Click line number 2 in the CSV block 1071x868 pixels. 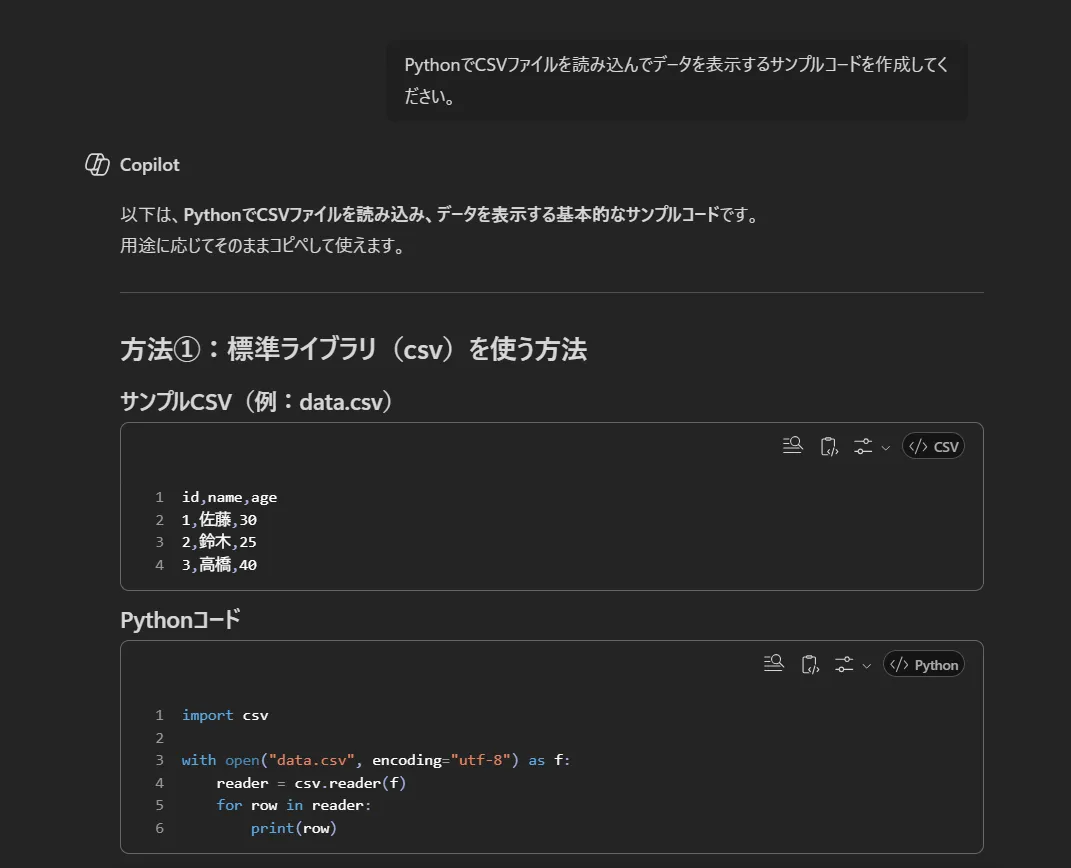160,519
